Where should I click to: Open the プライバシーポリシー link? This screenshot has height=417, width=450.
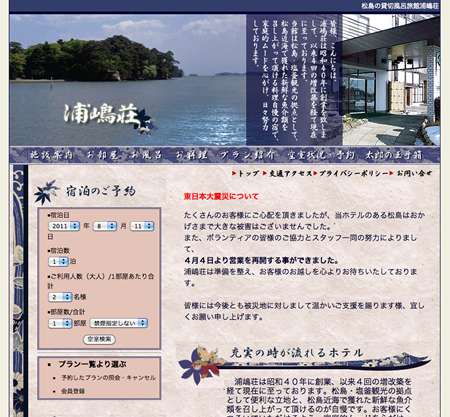tap(354, 173)
